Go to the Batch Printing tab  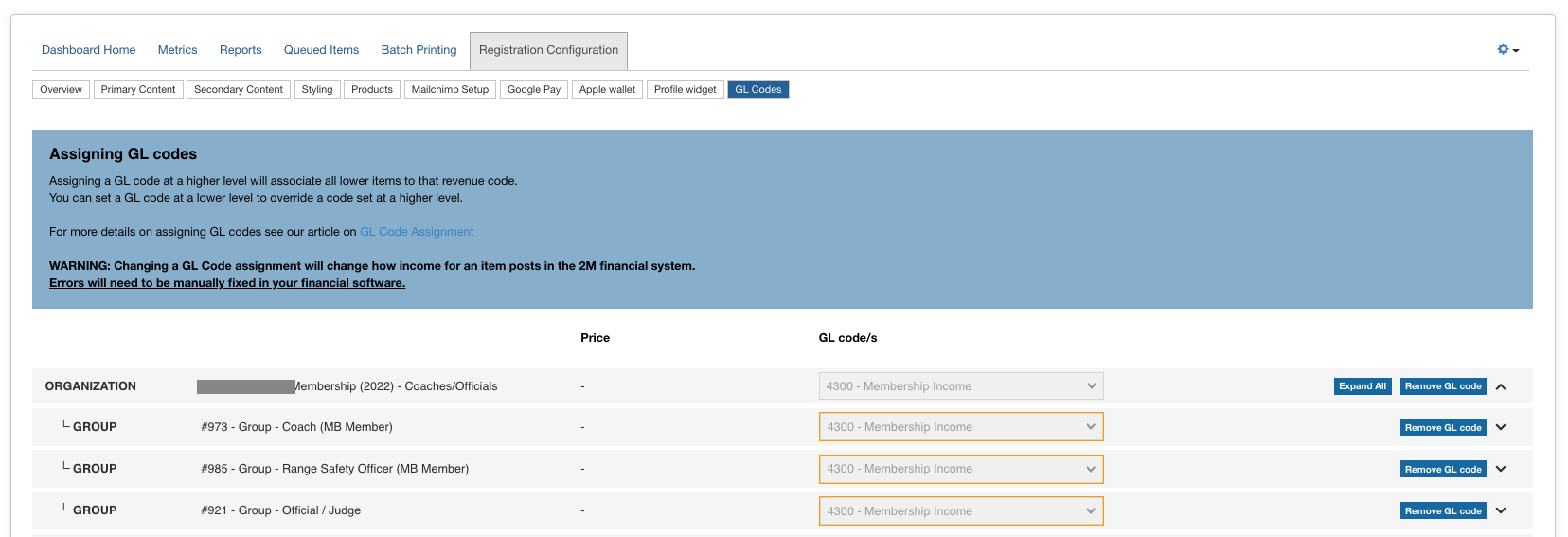point(419,50)
